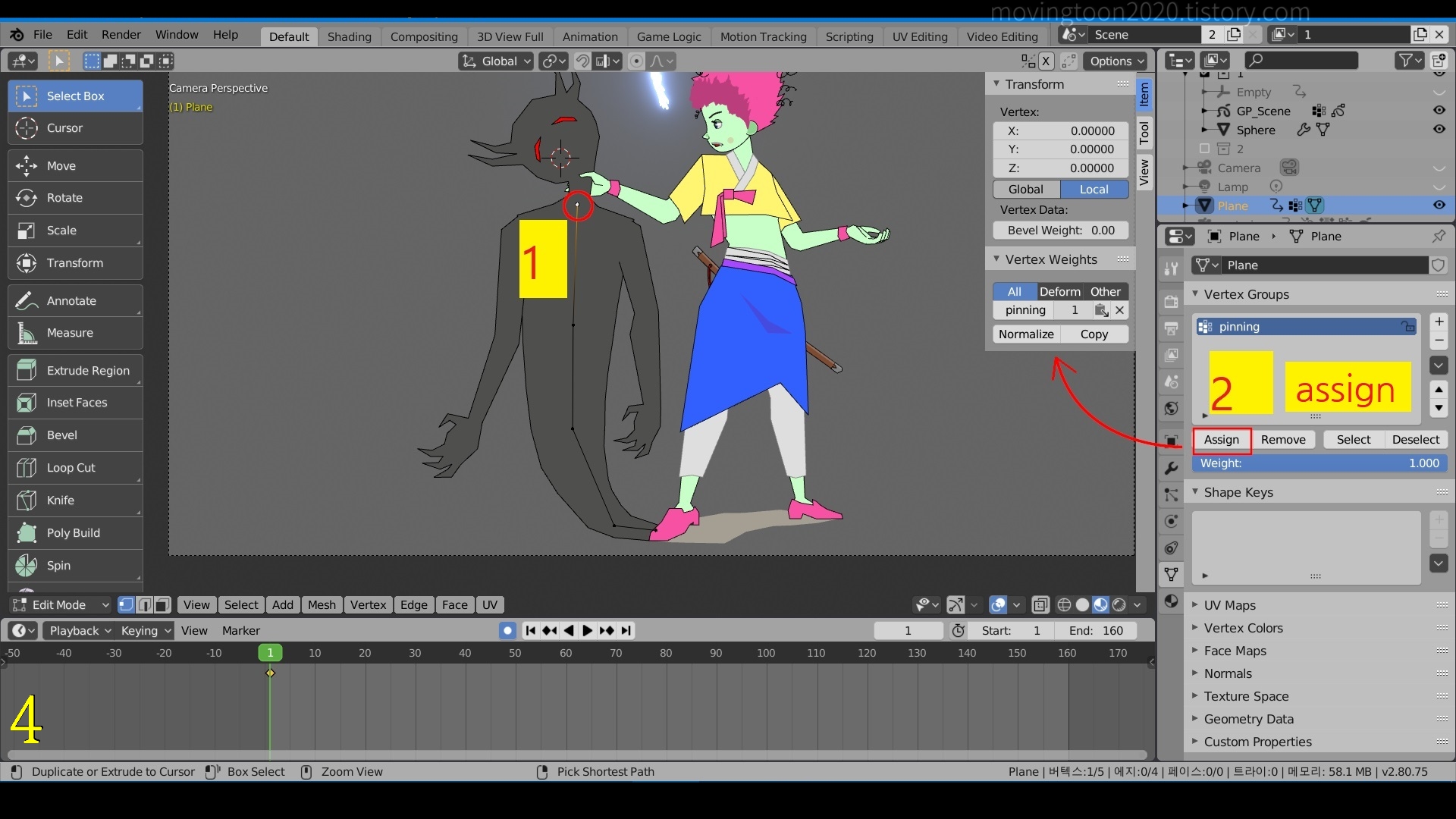This screenshot has height=819, width=1456.
Task: Pick the Loop Cut tool
Action: tap(75, 468)
